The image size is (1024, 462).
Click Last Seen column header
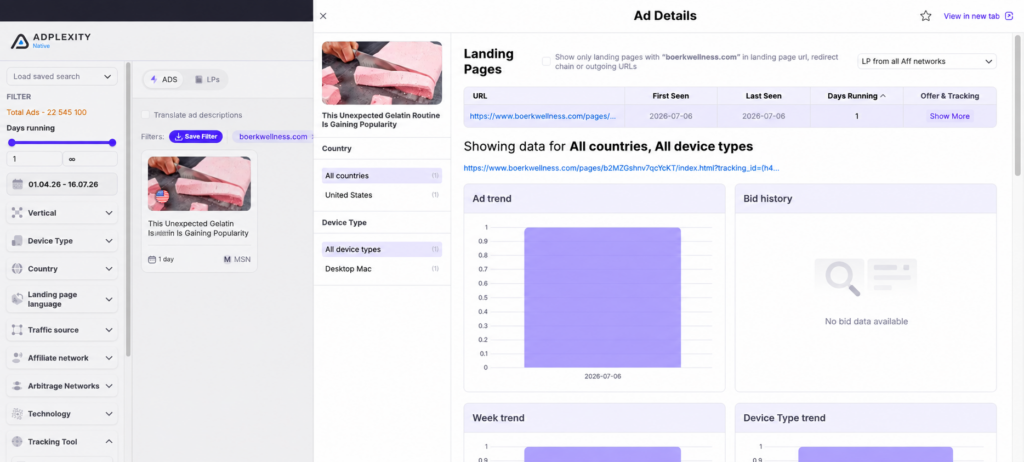[763, 96]
